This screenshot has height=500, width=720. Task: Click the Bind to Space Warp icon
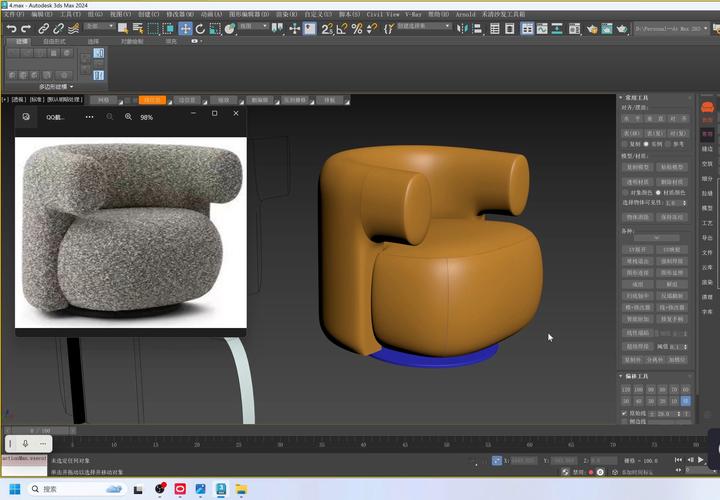tap(73, 29)
